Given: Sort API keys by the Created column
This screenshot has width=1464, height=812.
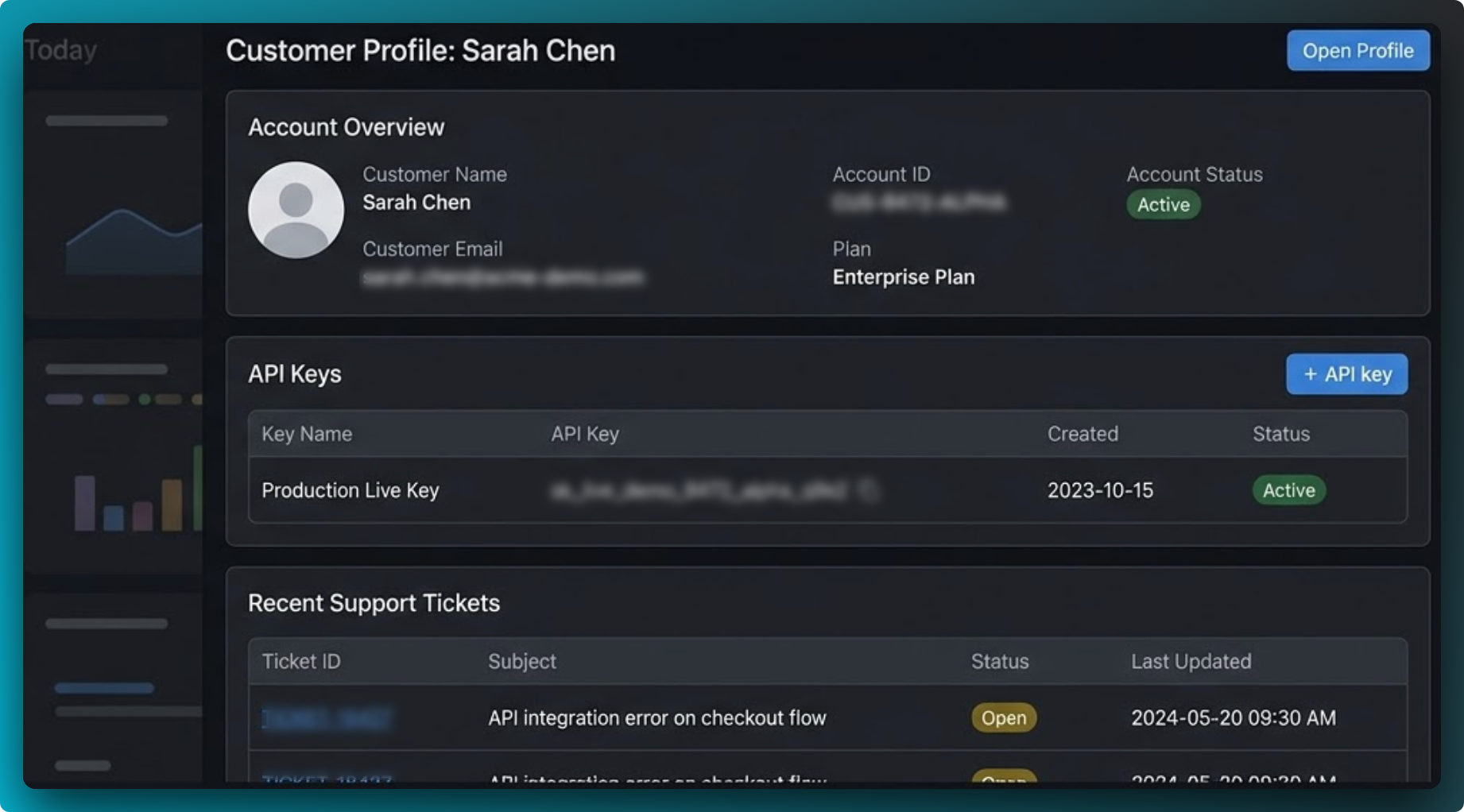Looking at the screenshot, I should 1083,434.
